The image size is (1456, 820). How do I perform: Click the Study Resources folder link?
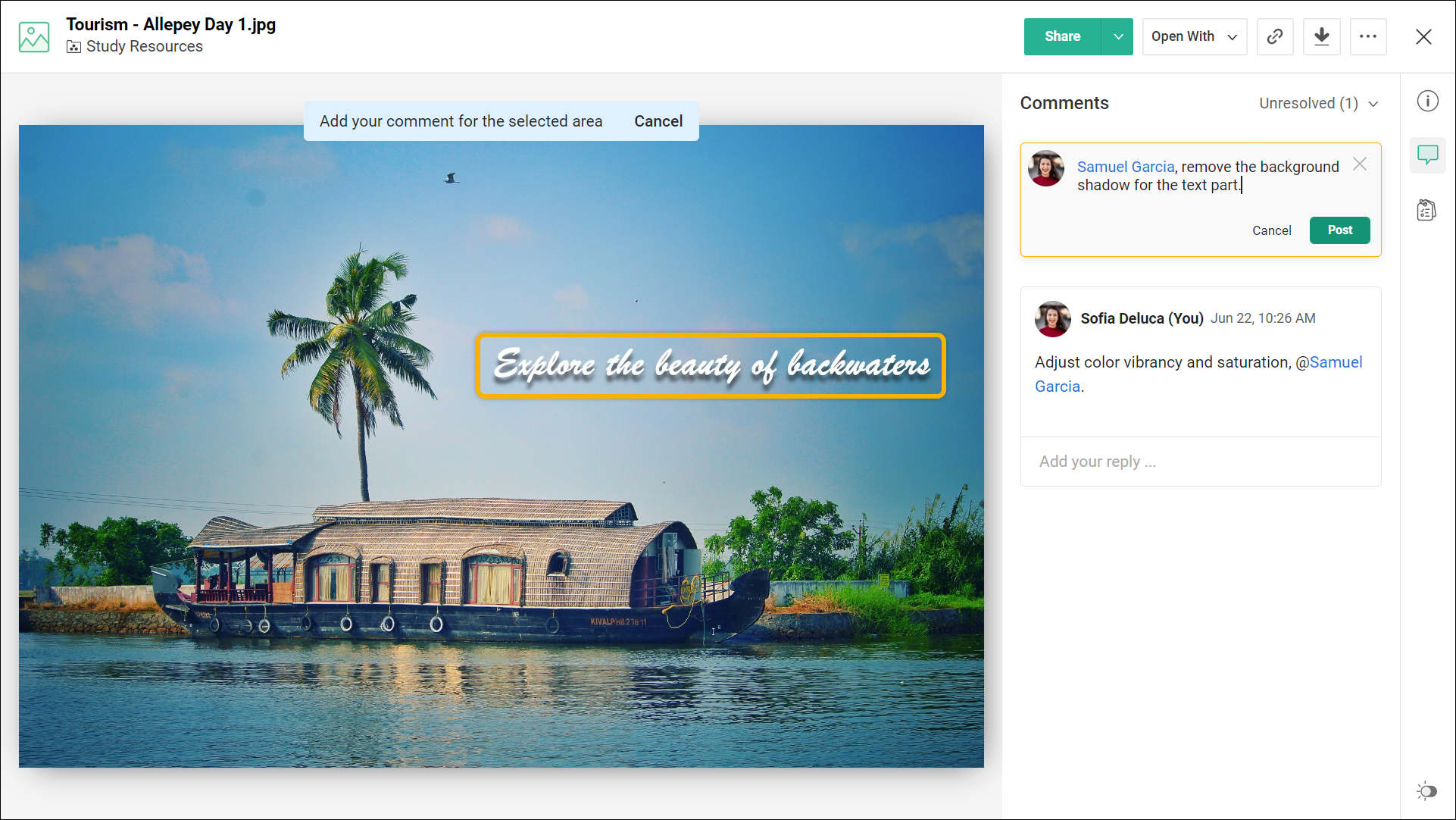(144, 46)
